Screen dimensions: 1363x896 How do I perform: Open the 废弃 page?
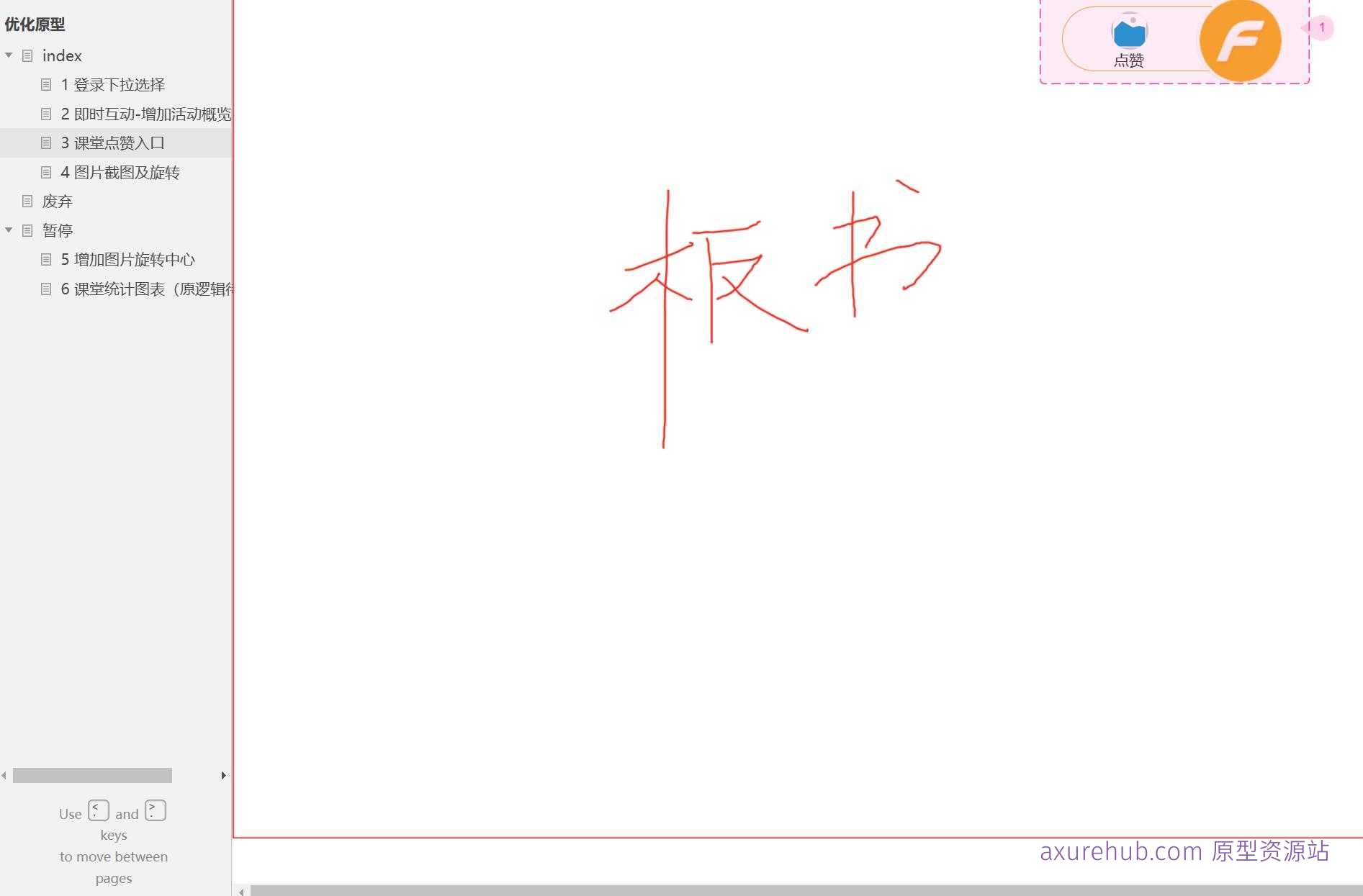pos(58,201)
